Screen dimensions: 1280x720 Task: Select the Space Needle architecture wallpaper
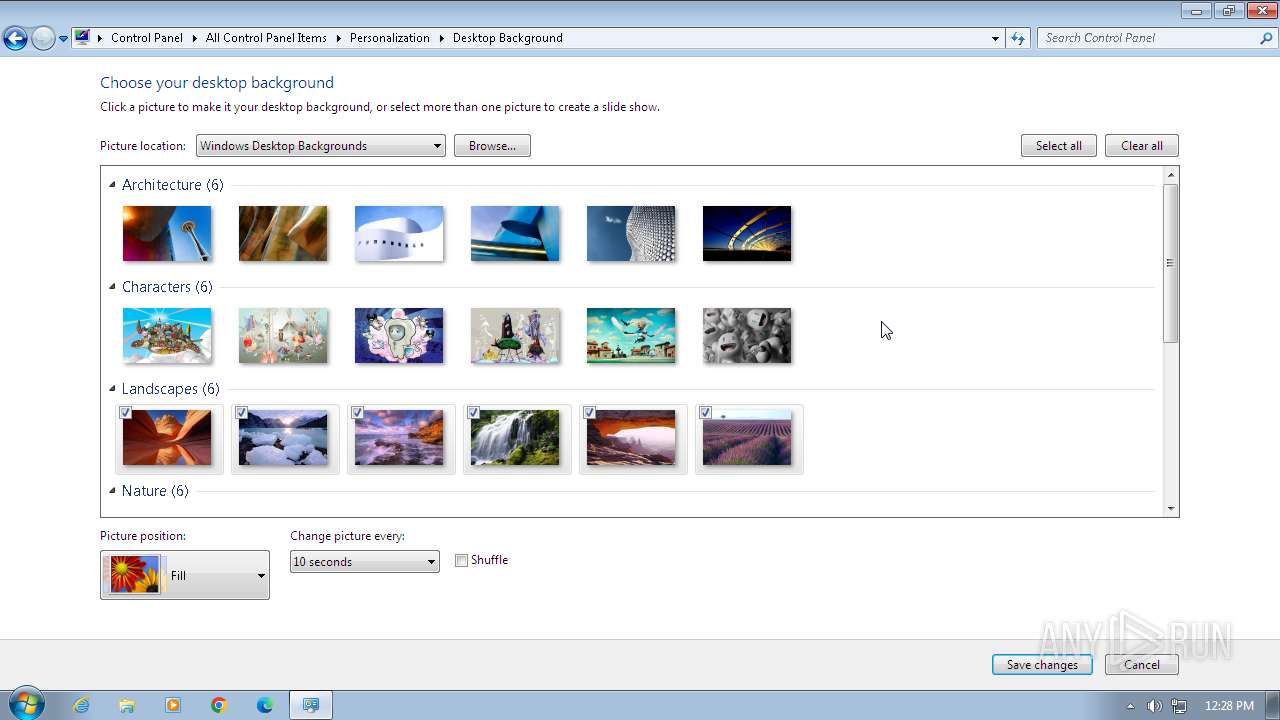(x=167, y=233)
